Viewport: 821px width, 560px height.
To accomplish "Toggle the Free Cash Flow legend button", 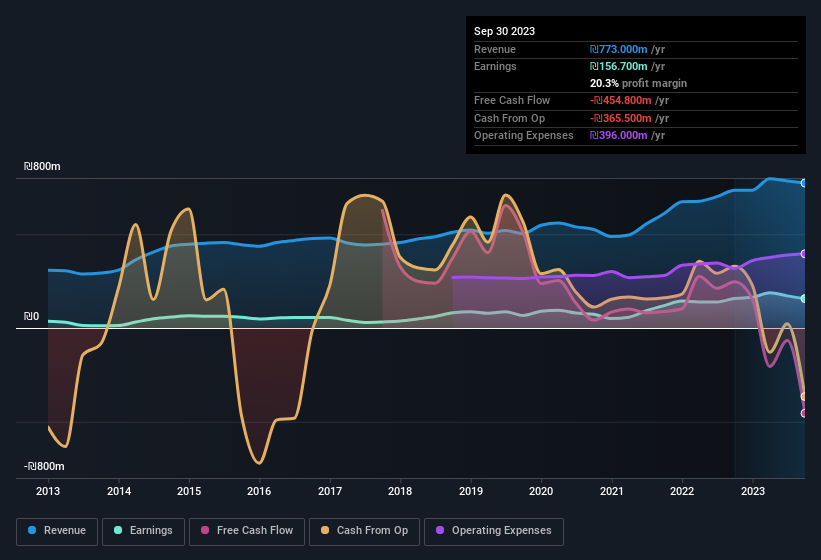I will pos(247,531).
